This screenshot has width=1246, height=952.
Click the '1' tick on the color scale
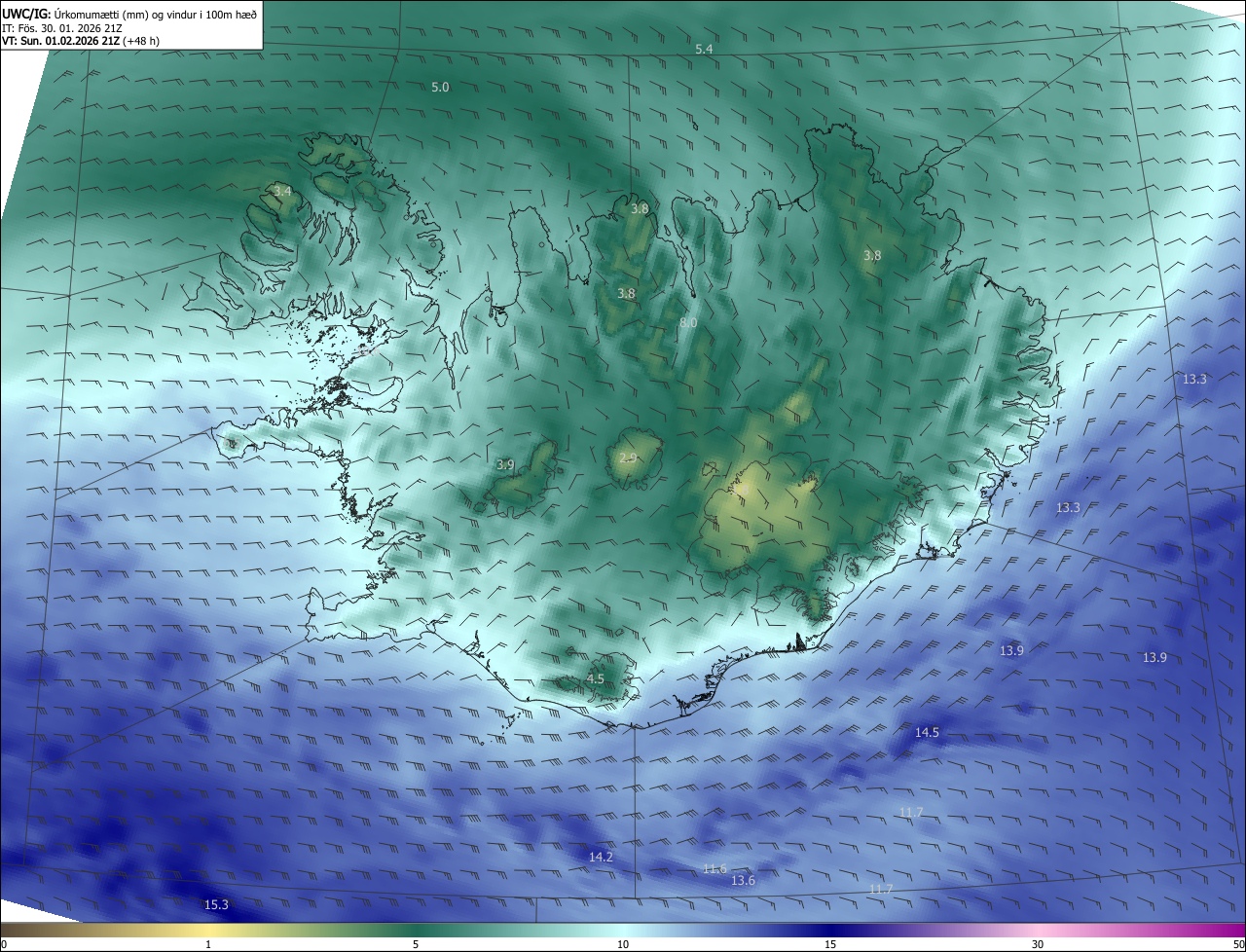pos(208,944)
